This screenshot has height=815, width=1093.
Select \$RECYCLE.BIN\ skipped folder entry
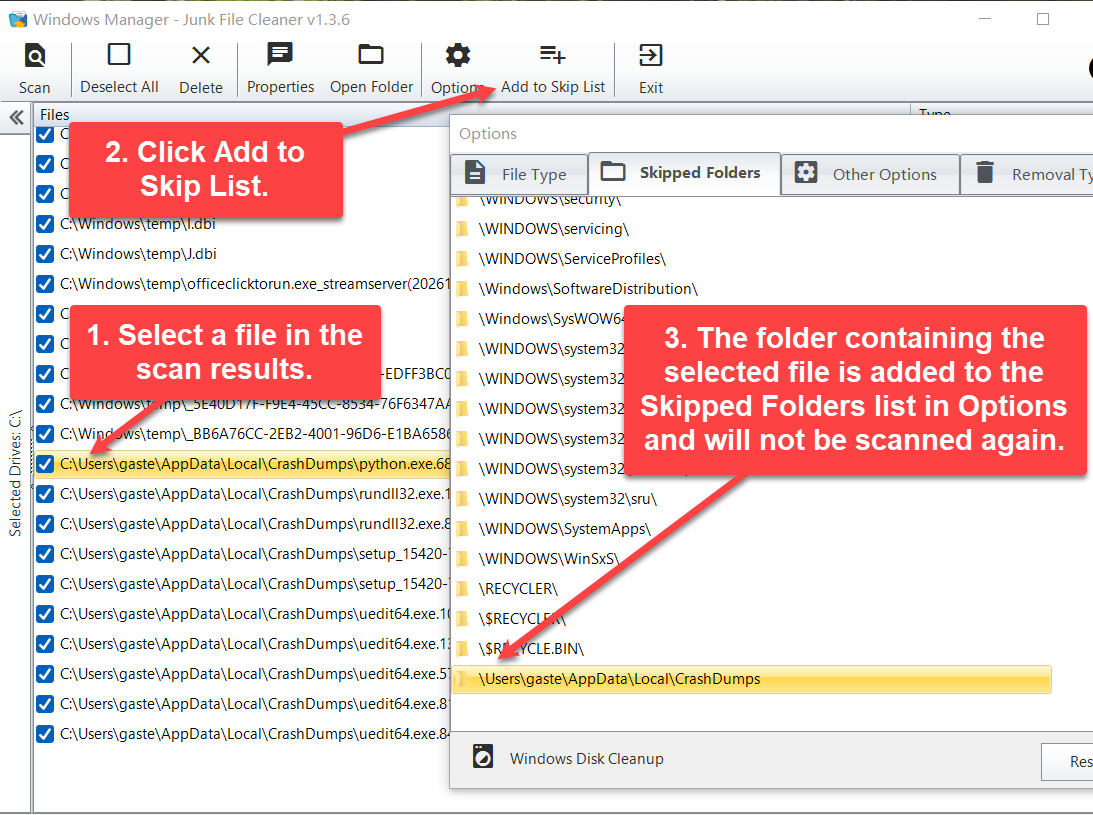pos(530,648)
